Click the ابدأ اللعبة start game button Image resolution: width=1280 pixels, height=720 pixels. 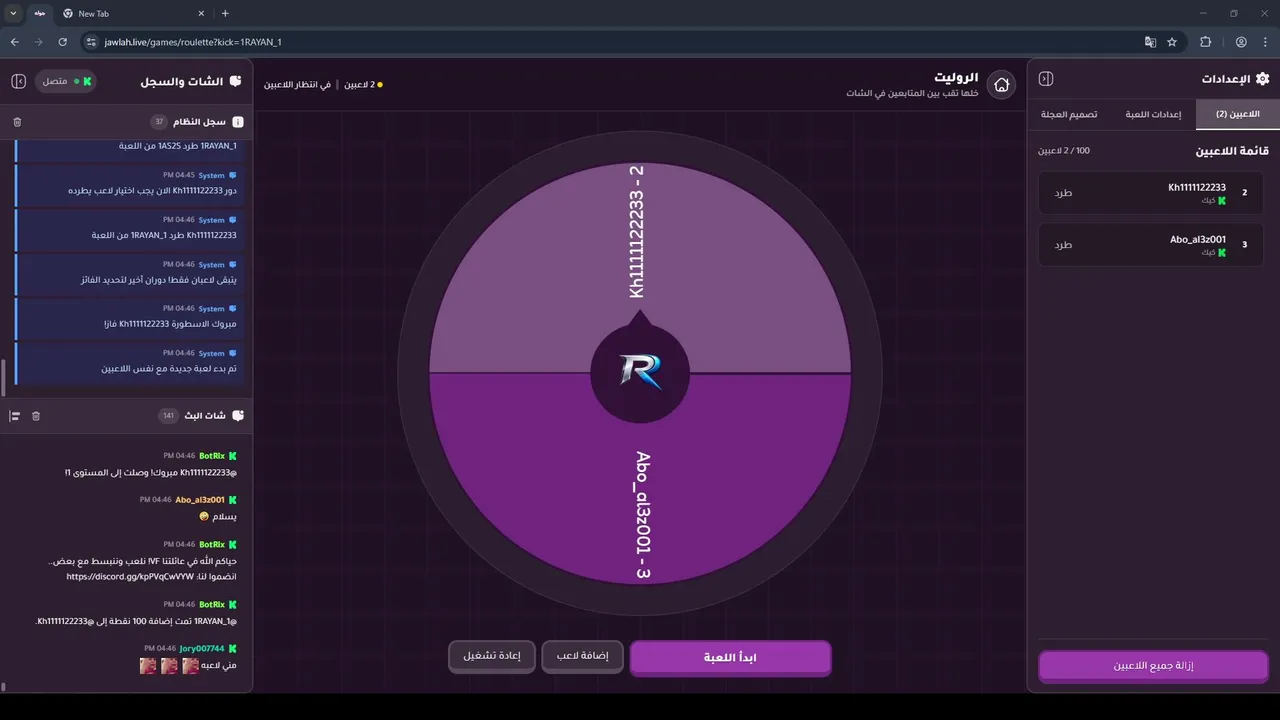tap(731, 658)
